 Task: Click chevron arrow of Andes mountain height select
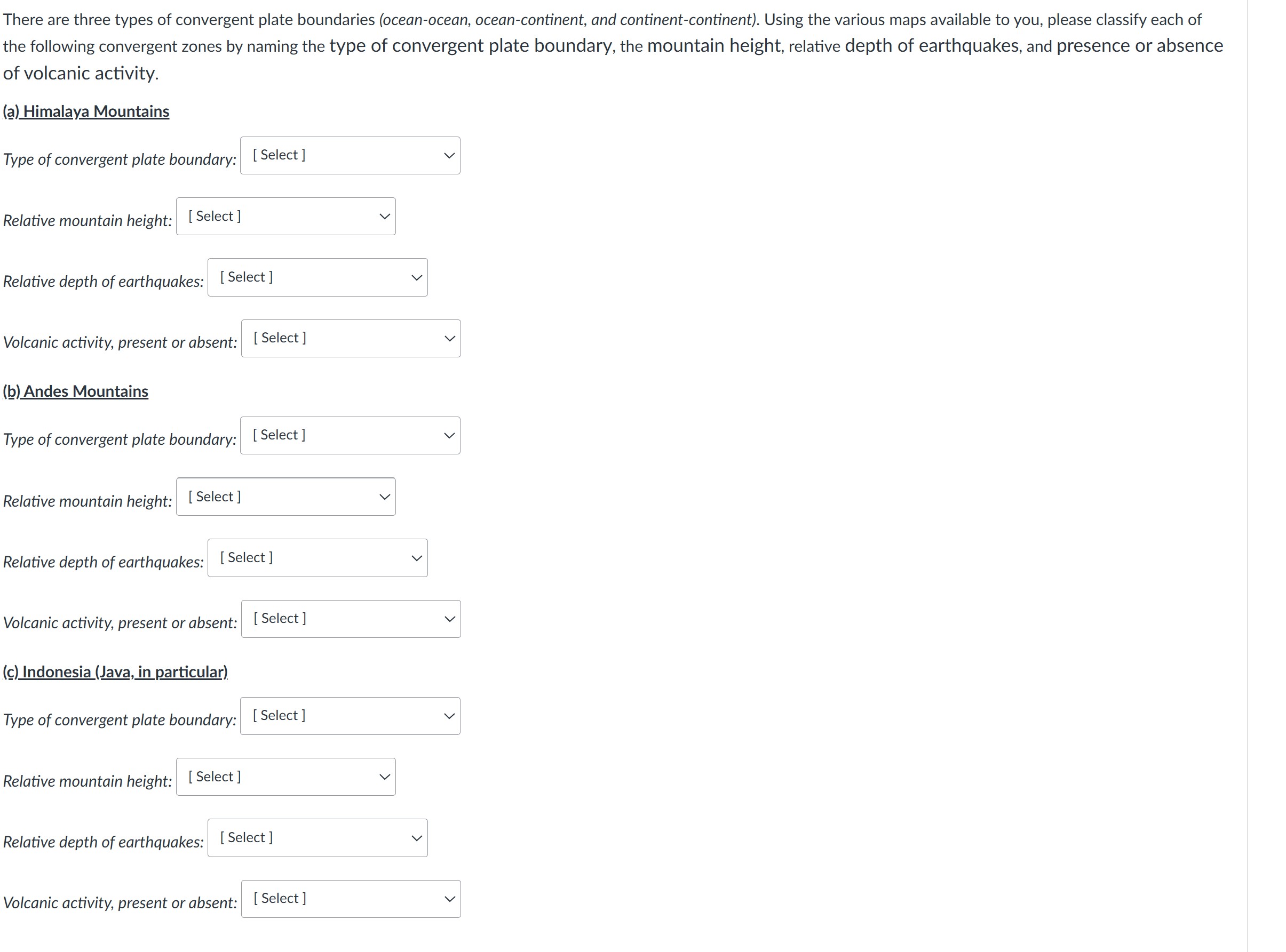point(385,497)
